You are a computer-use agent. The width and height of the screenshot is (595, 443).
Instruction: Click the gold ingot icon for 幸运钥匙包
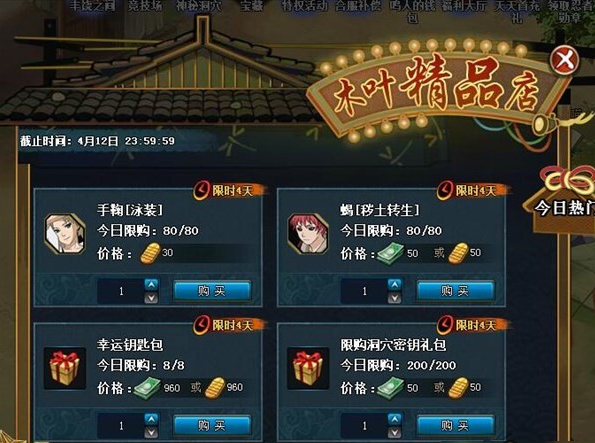[215, 388]
